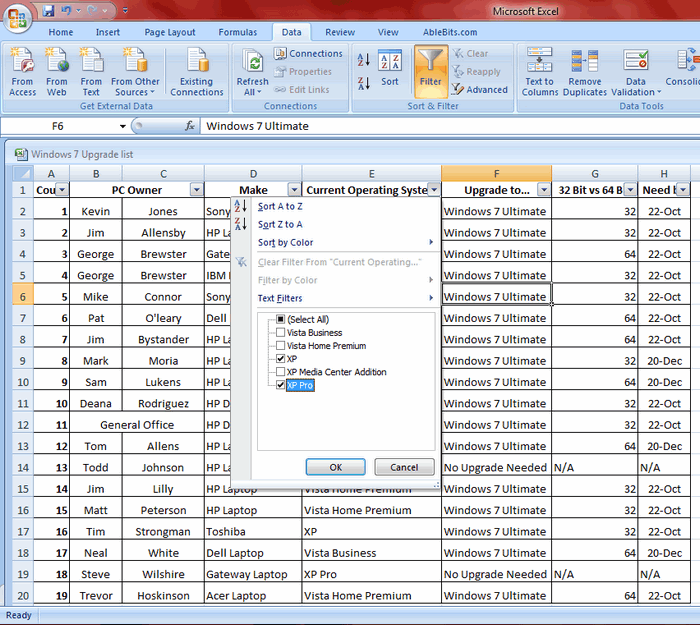Toggle the Filter funnel button
700x625 pixels.
(x=431, y=71)
